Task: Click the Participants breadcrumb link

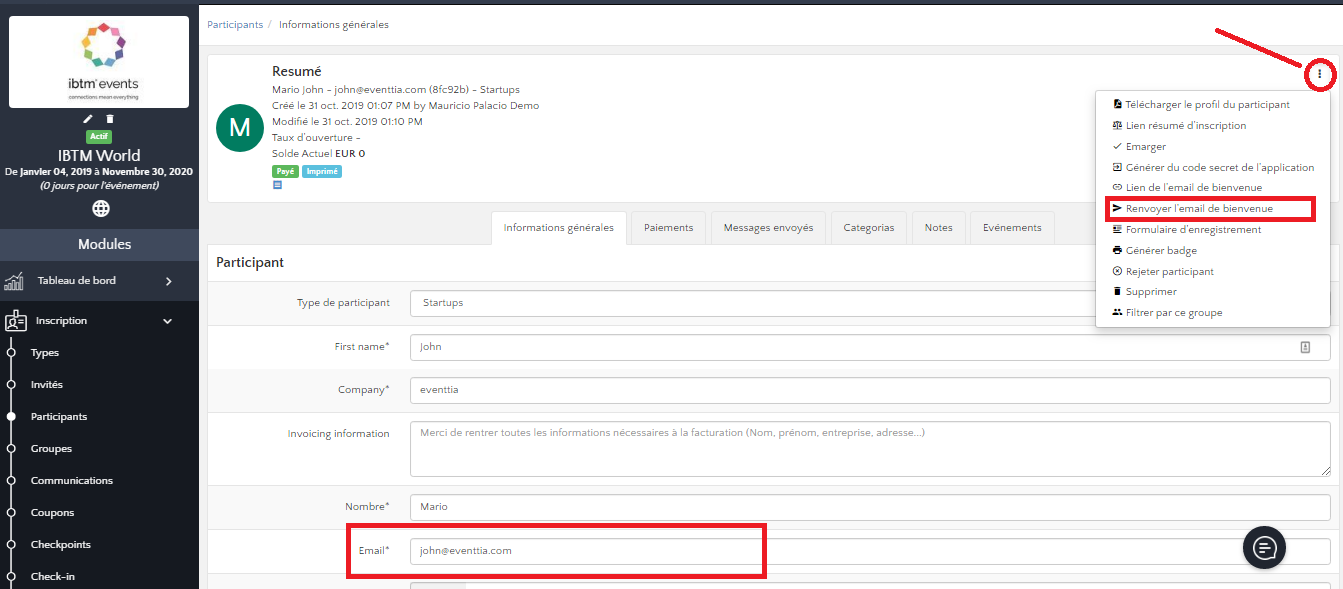Action: [235, 24]
